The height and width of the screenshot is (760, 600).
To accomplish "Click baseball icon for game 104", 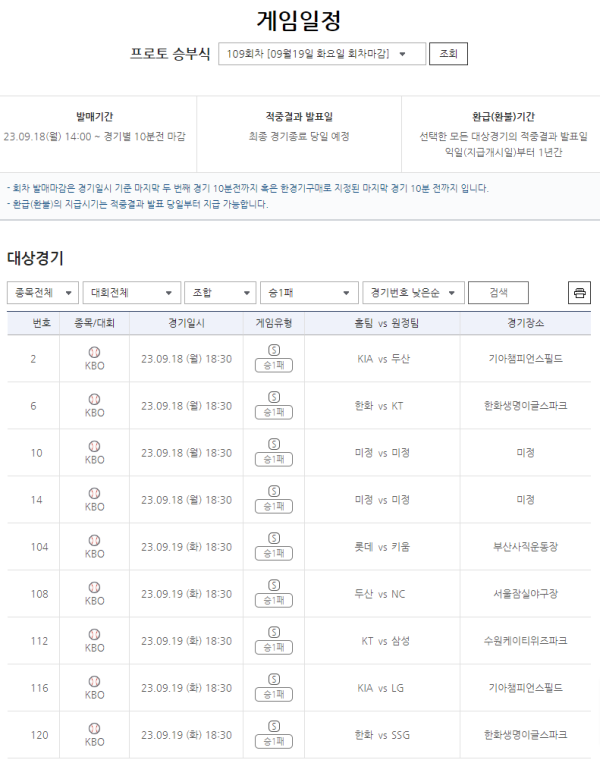I will tap(95, 540).
